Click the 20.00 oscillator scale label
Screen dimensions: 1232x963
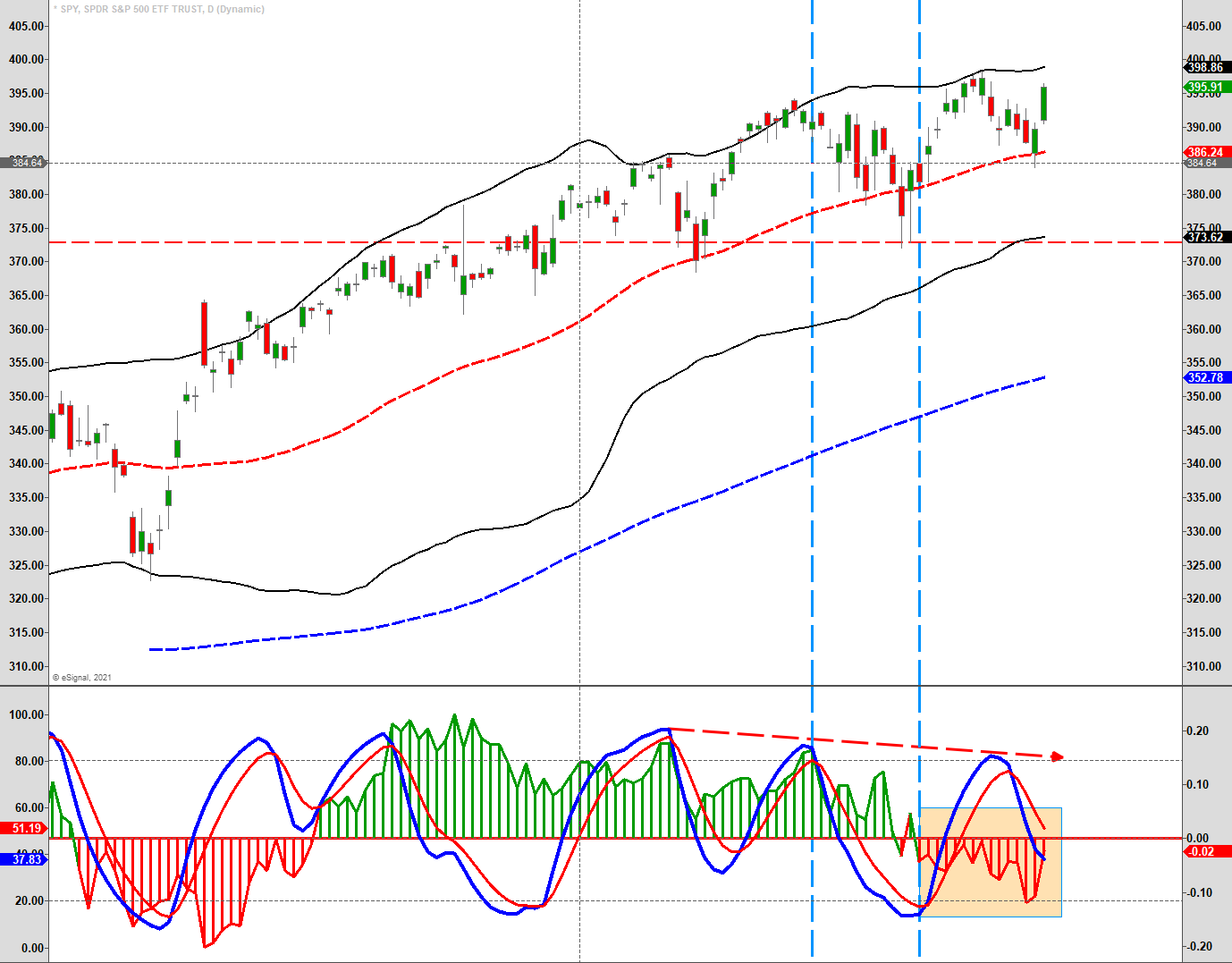click(29, 900)
